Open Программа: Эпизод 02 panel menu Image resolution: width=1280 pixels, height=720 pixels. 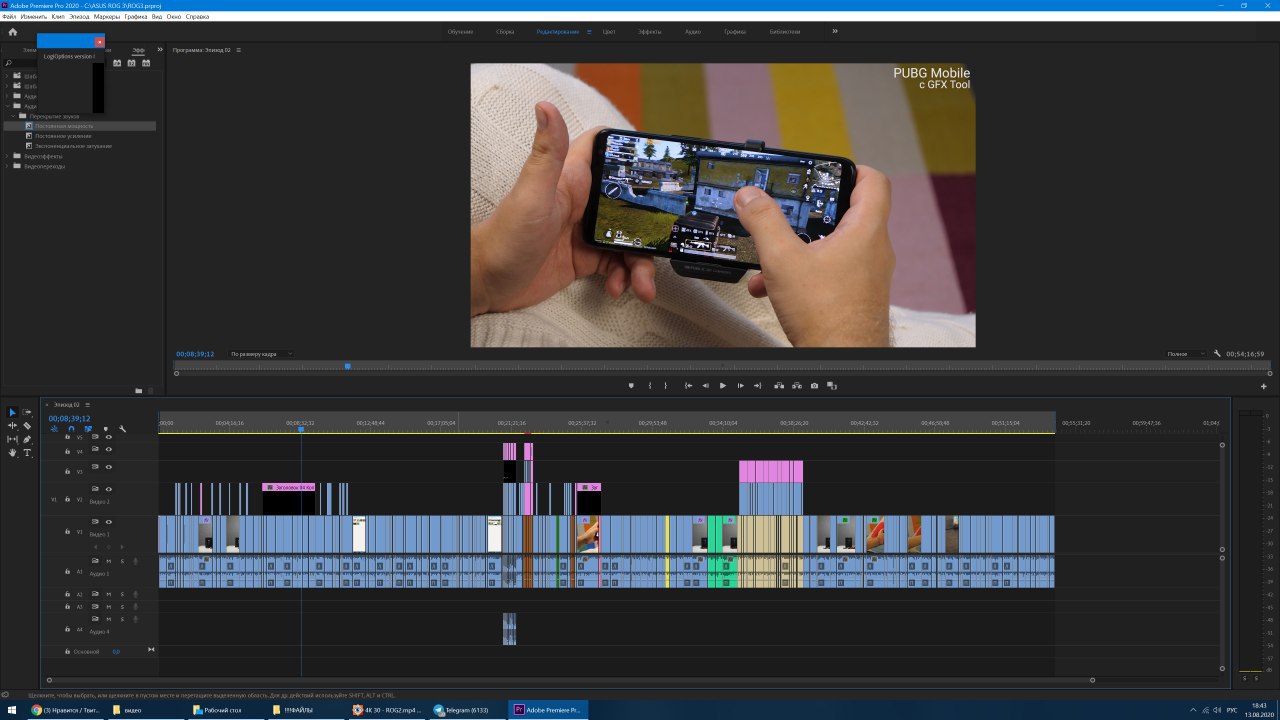click(238, 49)
